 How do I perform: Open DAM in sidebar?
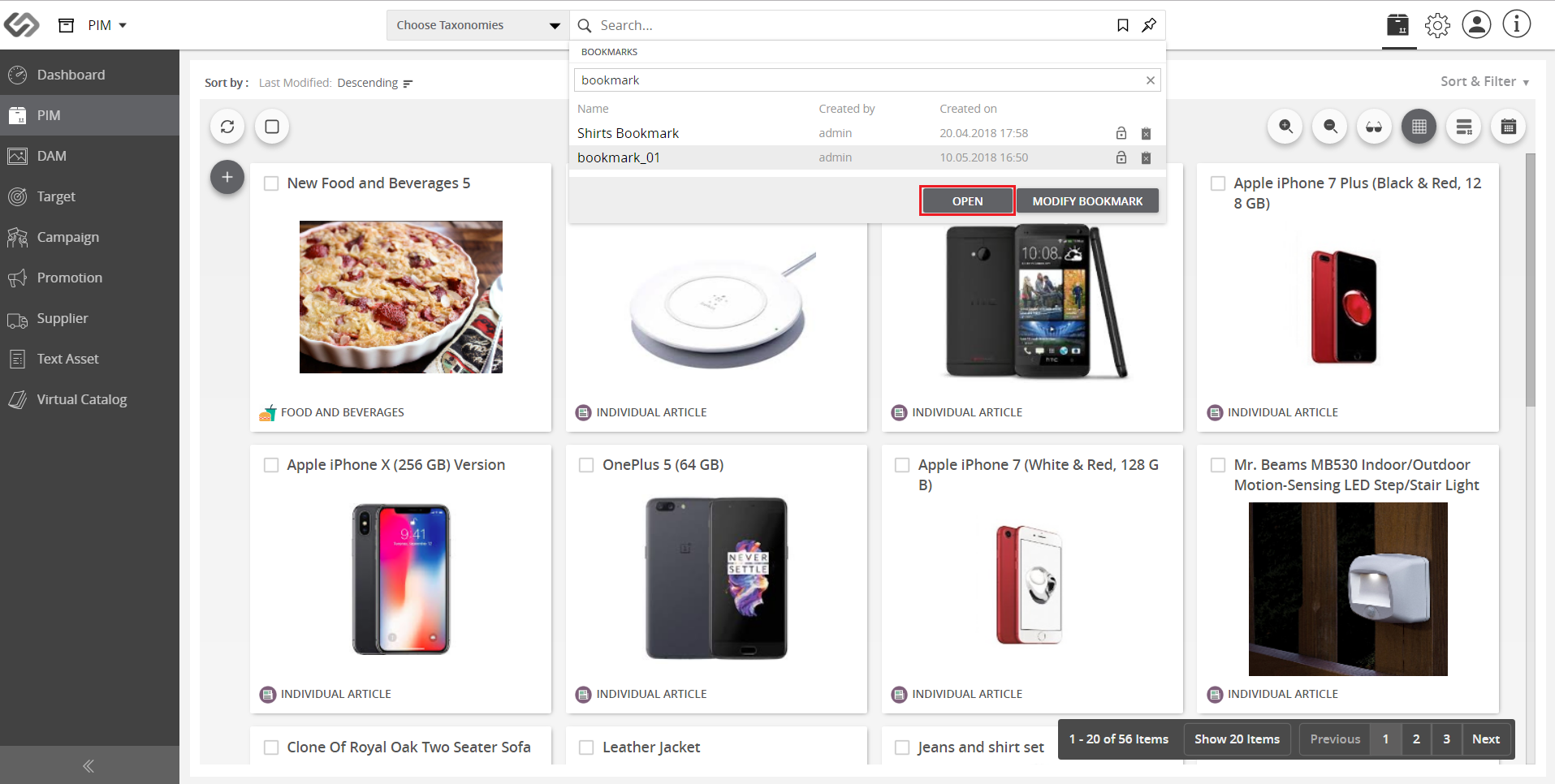pyautogui.click(x=89, y=156)
